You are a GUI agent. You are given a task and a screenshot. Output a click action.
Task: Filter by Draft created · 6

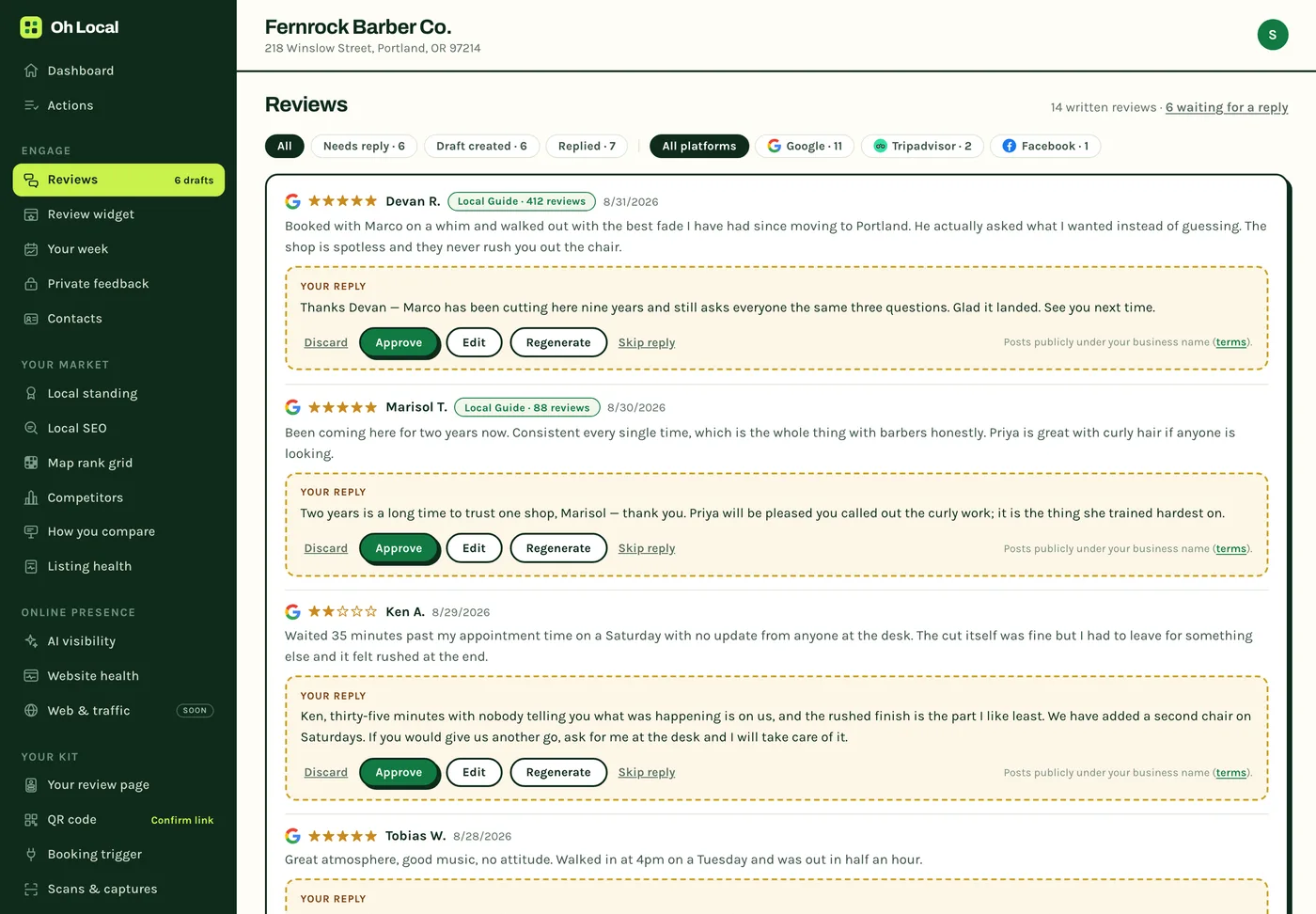click(x=481, y=146)
